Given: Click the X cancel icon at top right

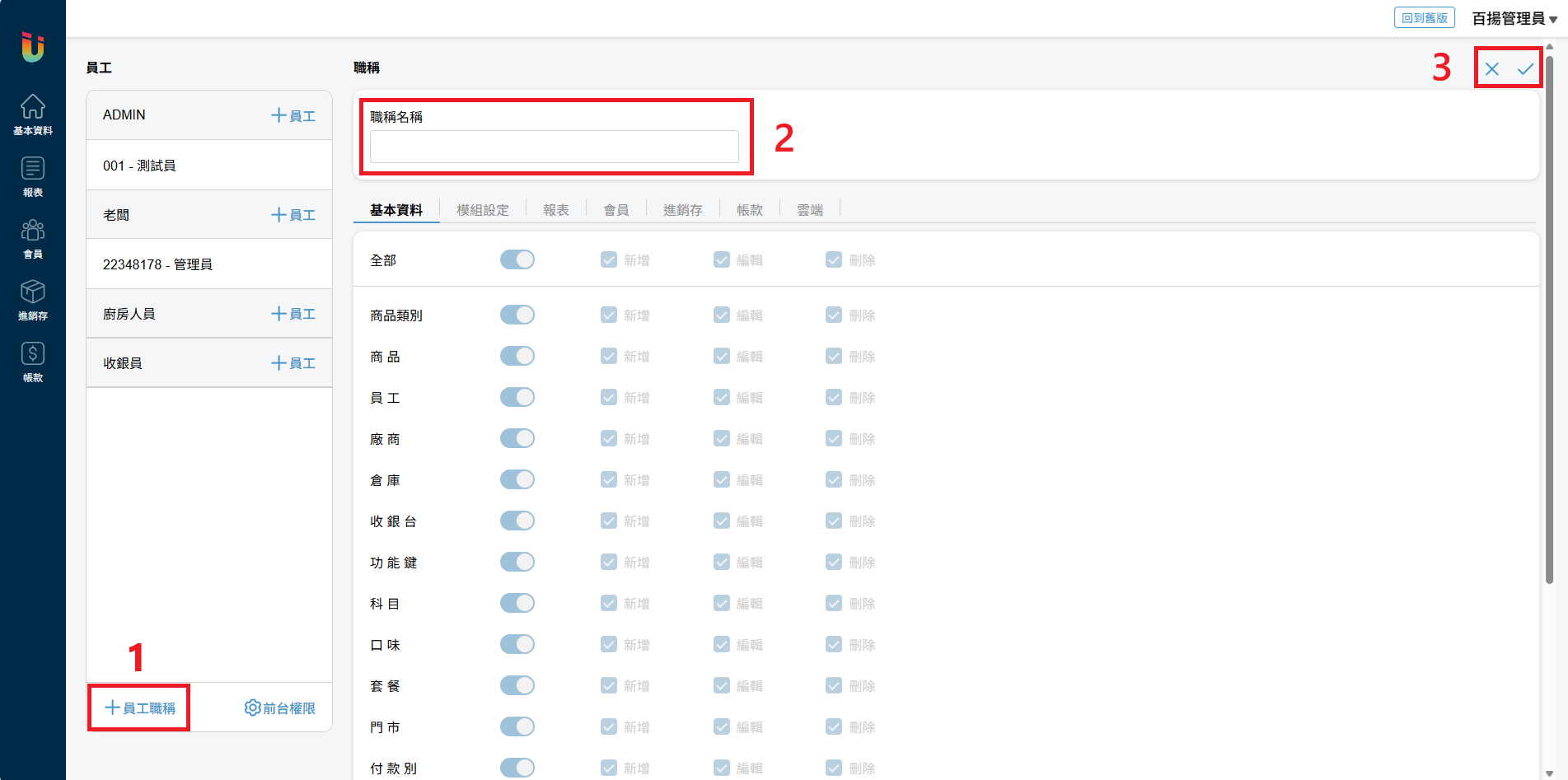Looking at the screenshot, I should coord(1491,69).
